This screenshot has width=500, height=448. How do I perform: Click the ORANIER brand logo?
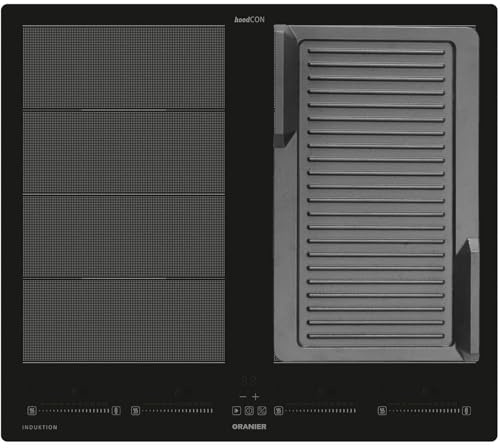(x=249, y=427)
